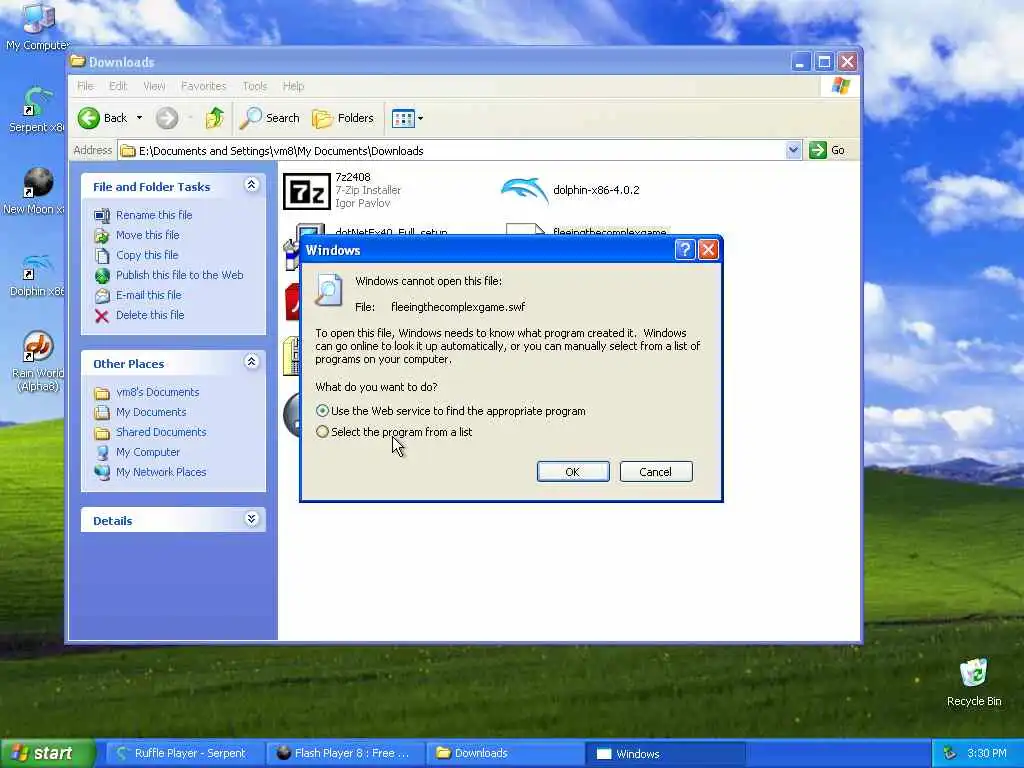1024x768 pixels.
Task: Select Use the Web service option
Action: pos(451,411)
